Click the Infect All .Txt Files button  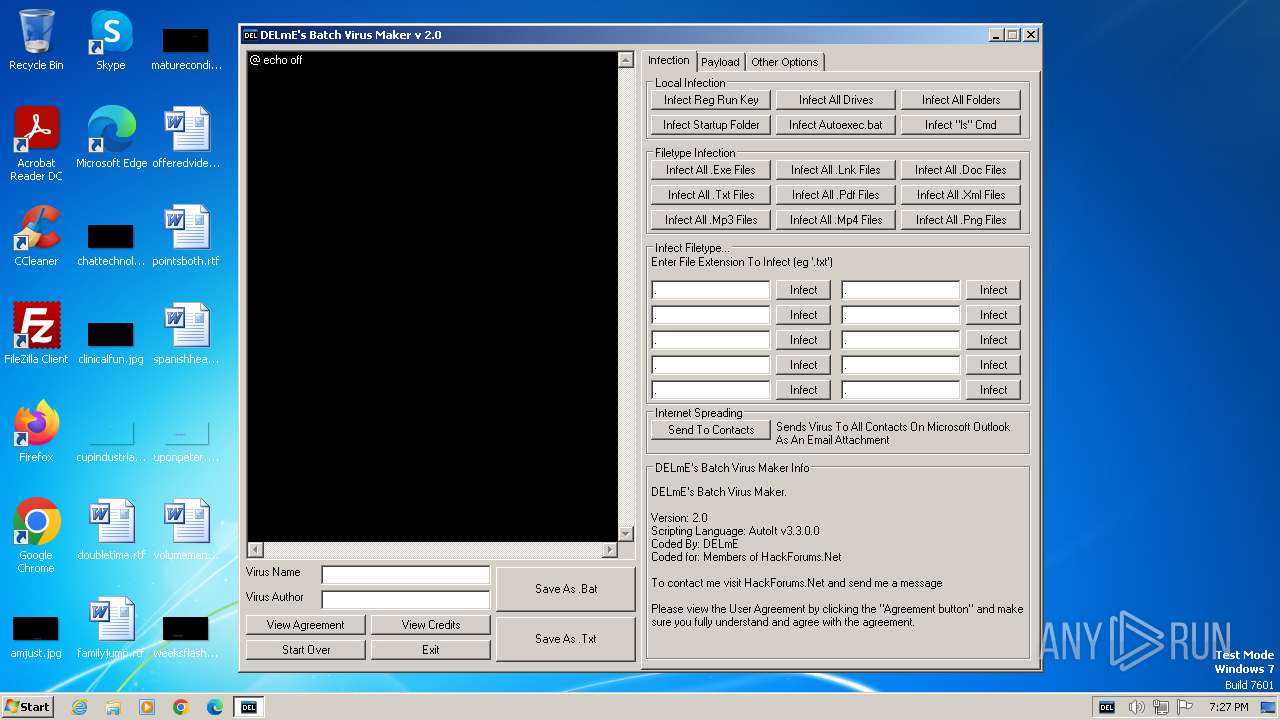coord(711,195)
